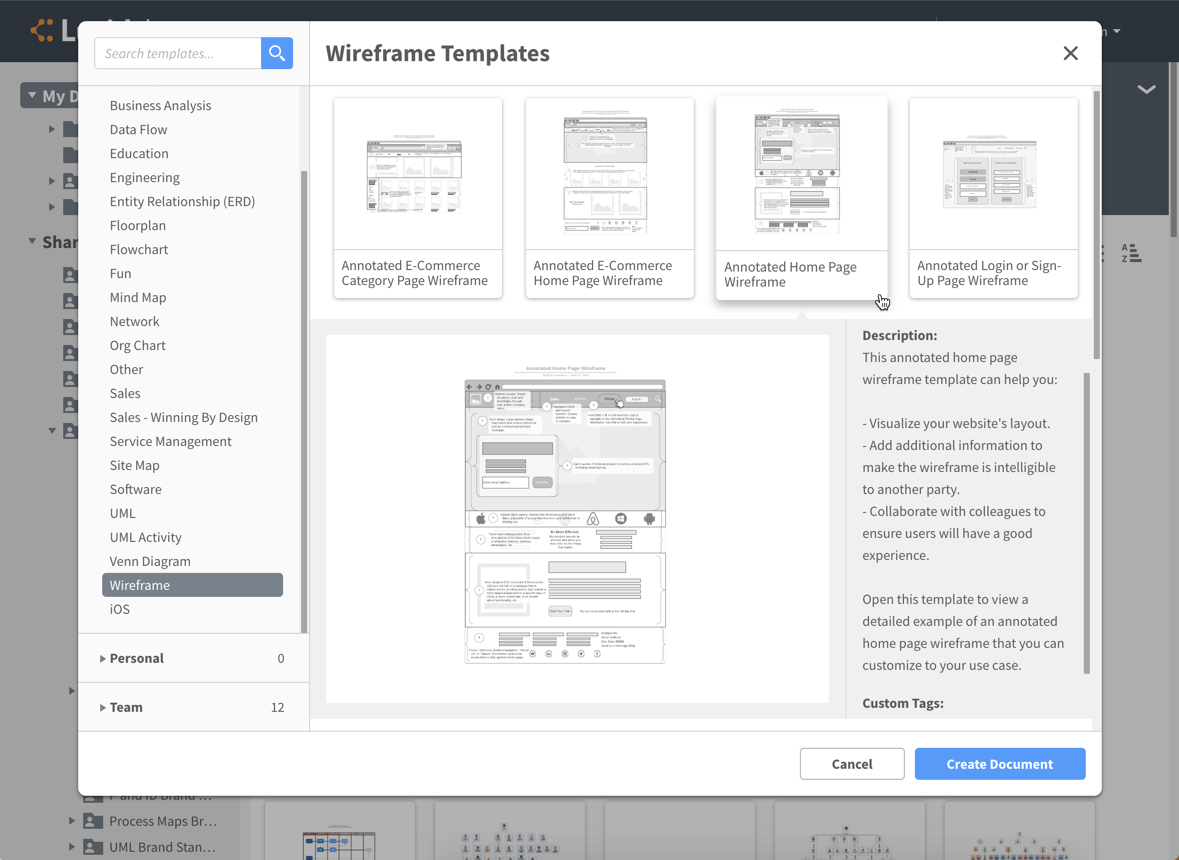The height and width of the screenshot is (860, 1179).
Task: Collapse the My Documents tree
Action: (33, 94)
